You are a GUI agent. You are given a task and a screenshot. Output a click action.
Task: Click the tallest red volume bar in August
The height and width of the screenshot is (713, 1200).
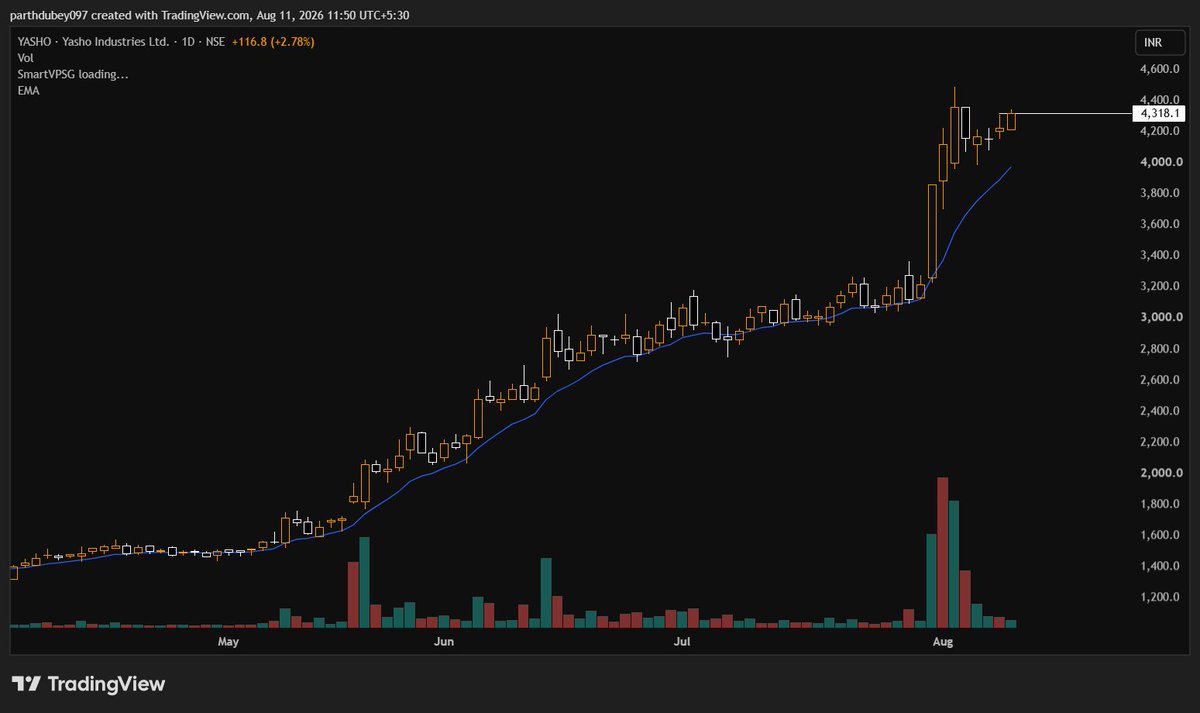pyautogui.click(x=942, y=552)
